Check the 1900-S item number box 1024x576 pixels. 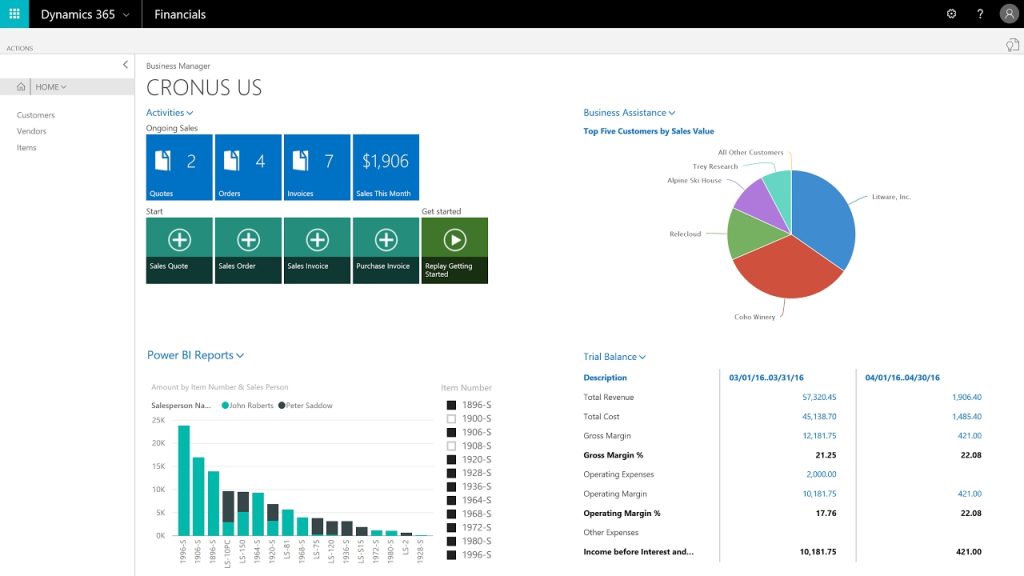click(x=451, y=419)
